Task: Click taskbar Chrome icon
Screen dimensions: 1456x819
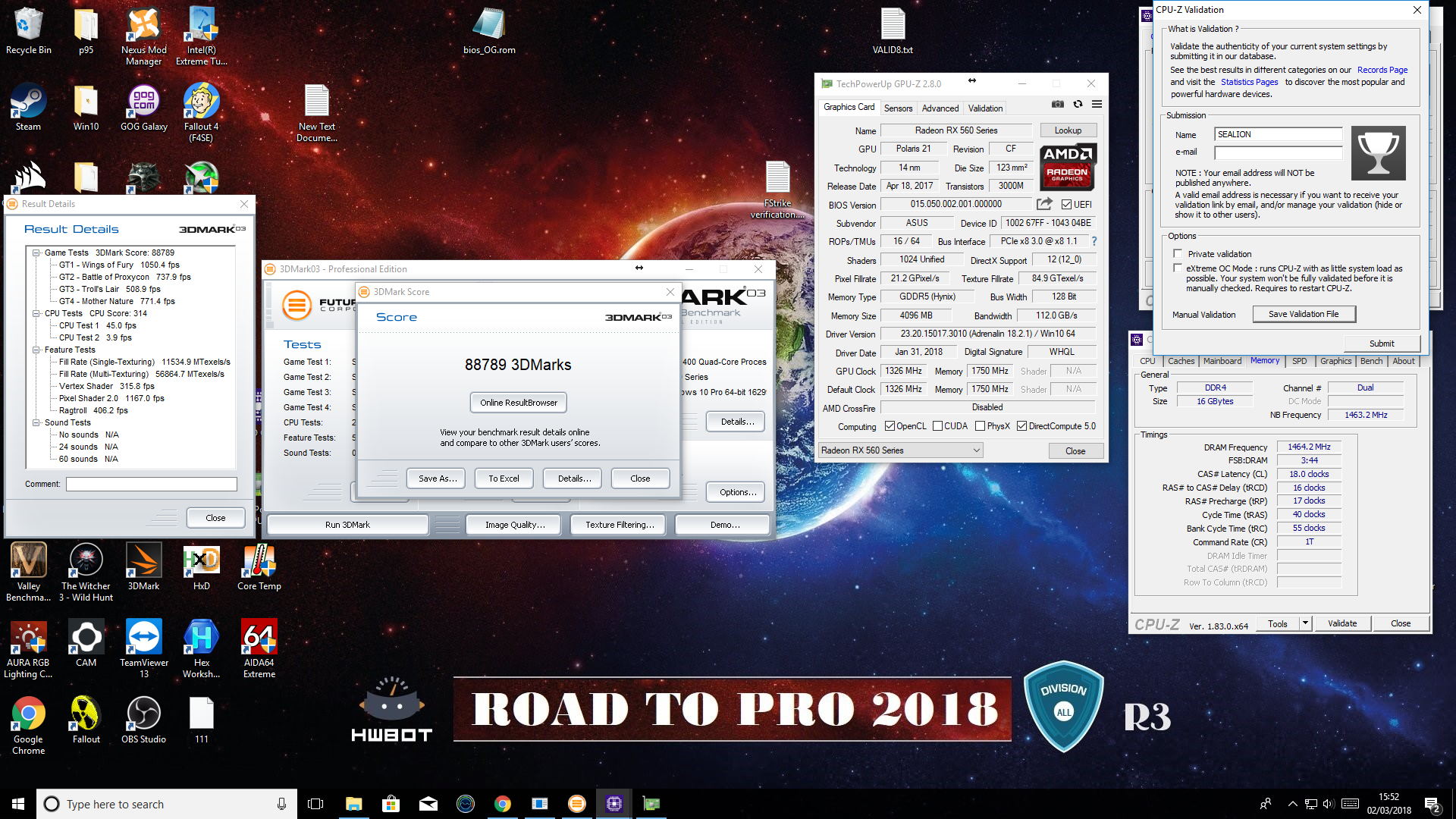Action: [502, 804]
